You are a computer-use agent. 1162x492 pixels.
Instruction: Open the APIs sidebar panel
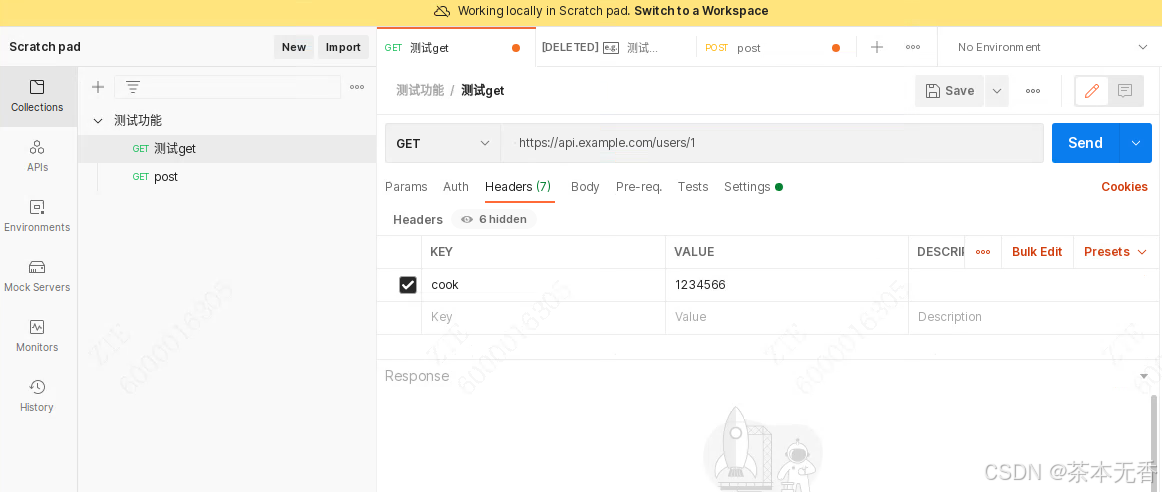(37, 156)
